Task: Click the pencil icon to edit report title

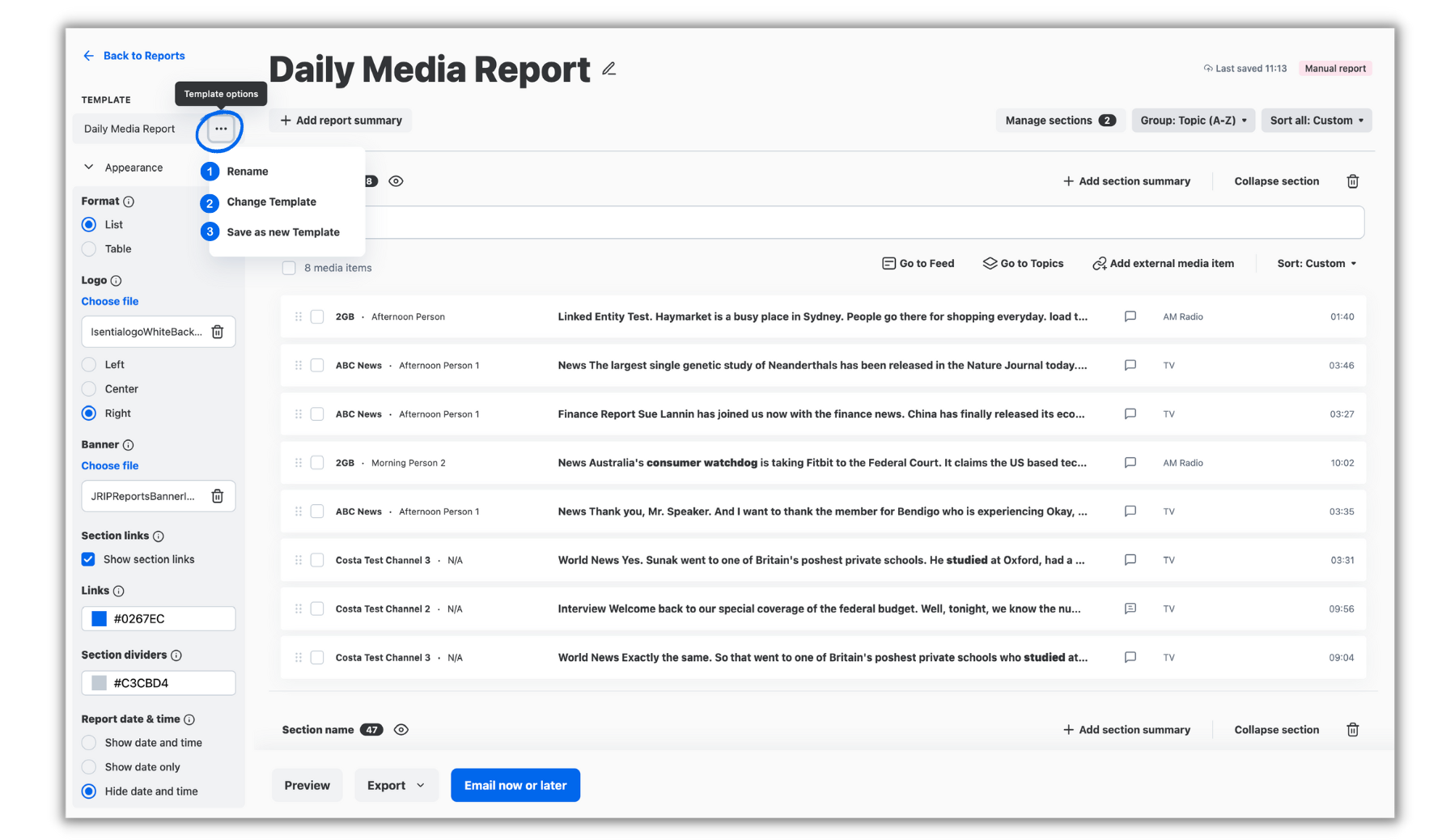Action: click(609, 70)
